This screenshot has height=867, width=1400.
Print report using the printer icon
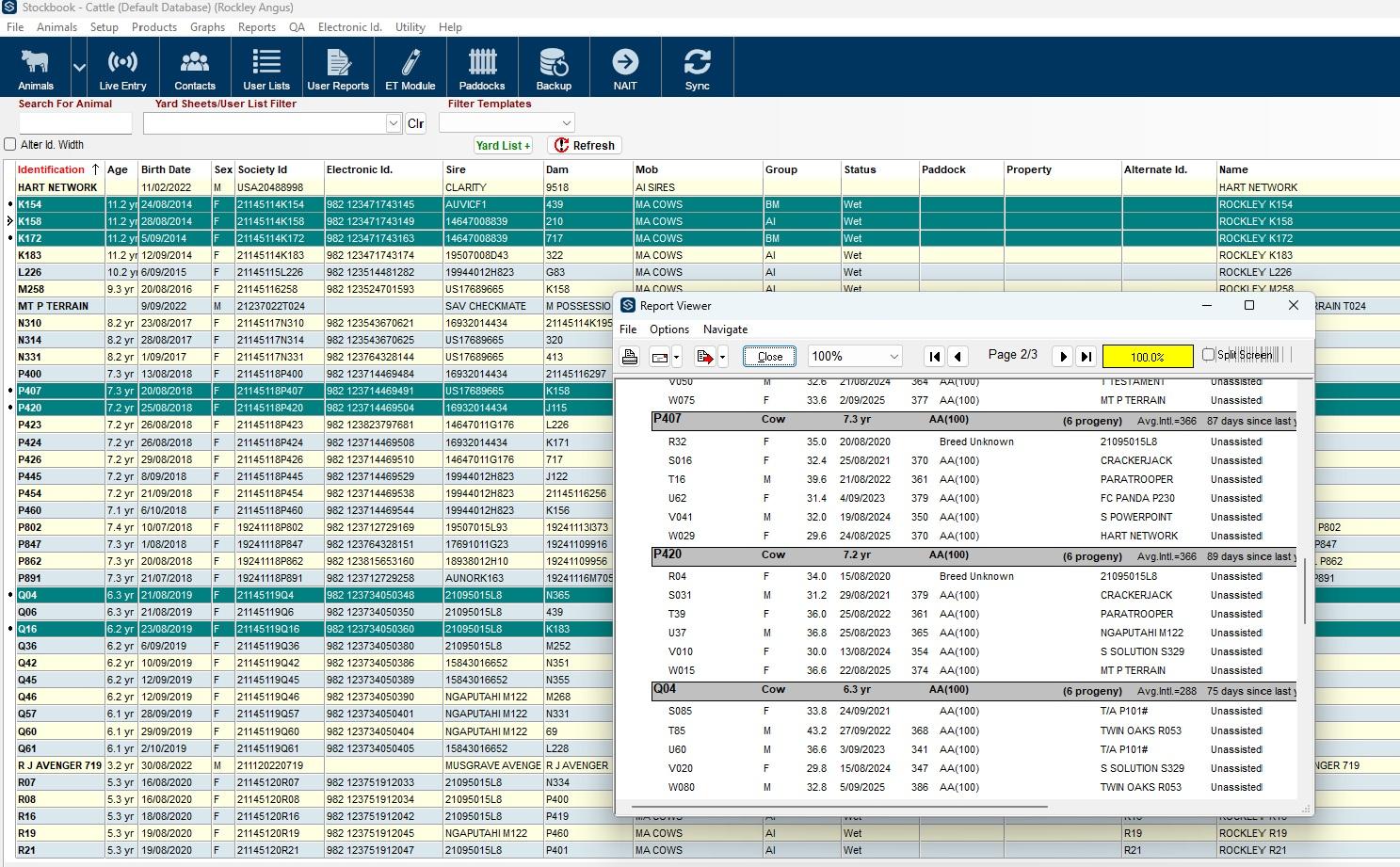click(630, 356)
